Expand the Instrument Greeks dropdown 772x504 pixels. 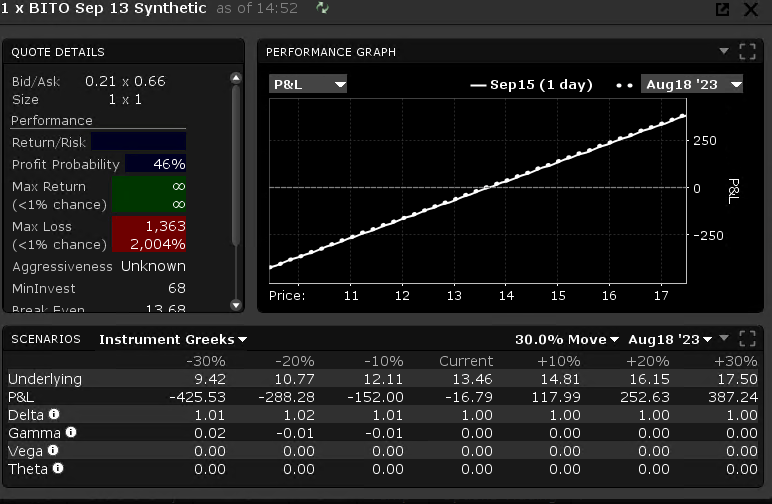(x=173, y=339)
